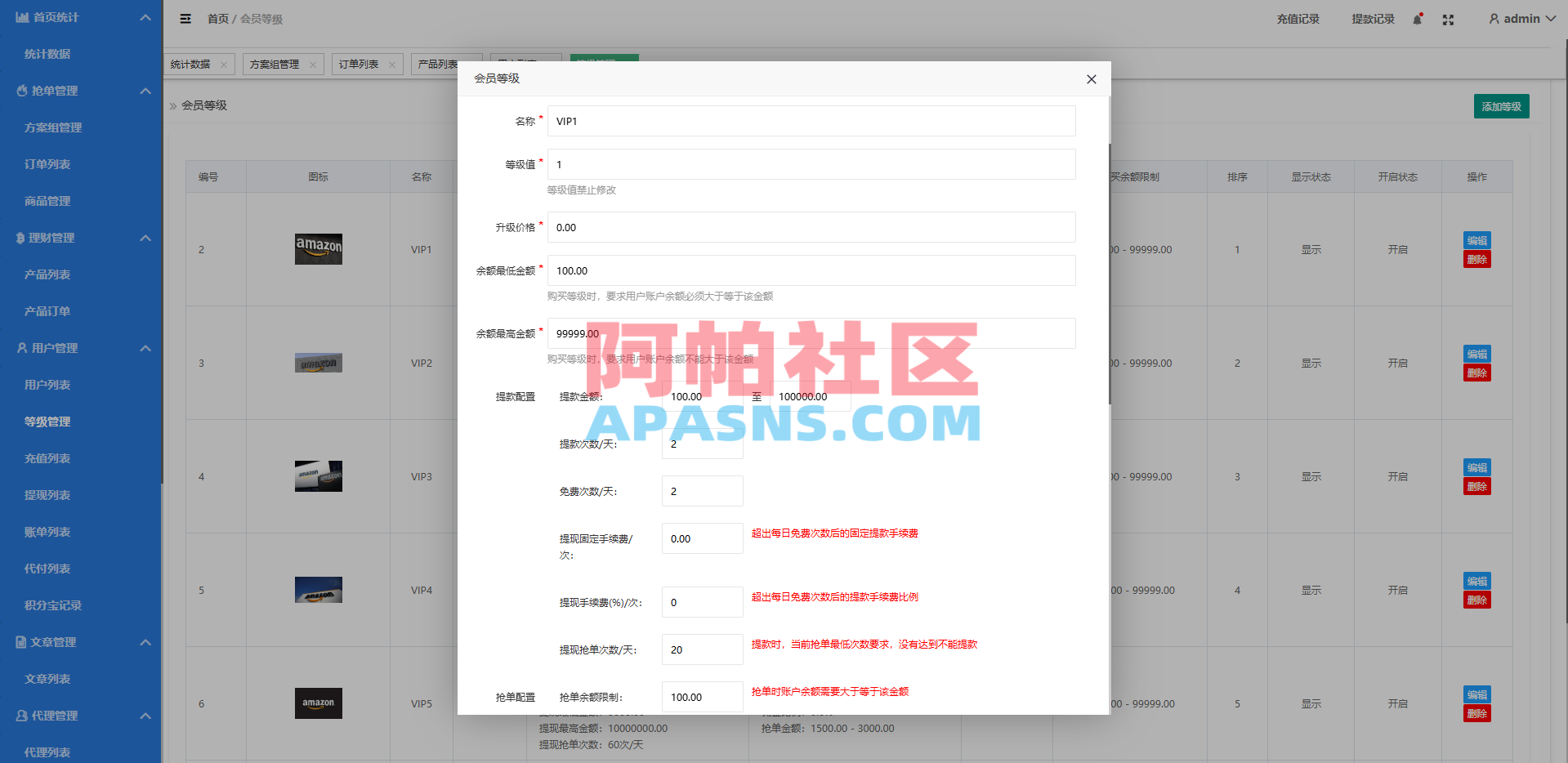Collapse the sidebar with the hamburger icon
Viewport: 1568px width, 763px height.
pyautogui.click(x=185, y=18)
